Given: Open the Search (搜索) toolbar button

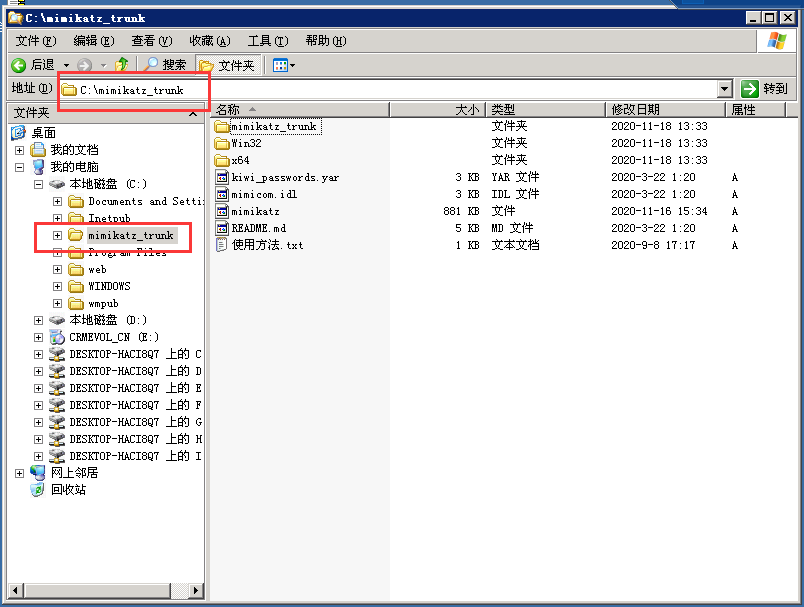Looking at the screenshot, I should pos(164,65).
